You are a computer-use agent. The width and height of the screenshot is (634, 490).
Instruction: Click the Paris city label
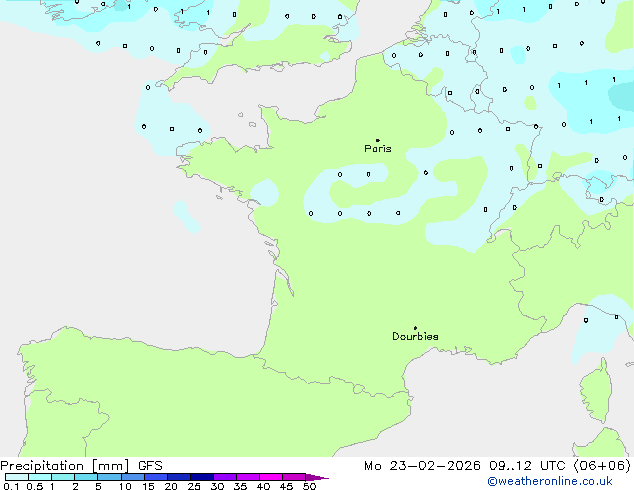[378, 149]
